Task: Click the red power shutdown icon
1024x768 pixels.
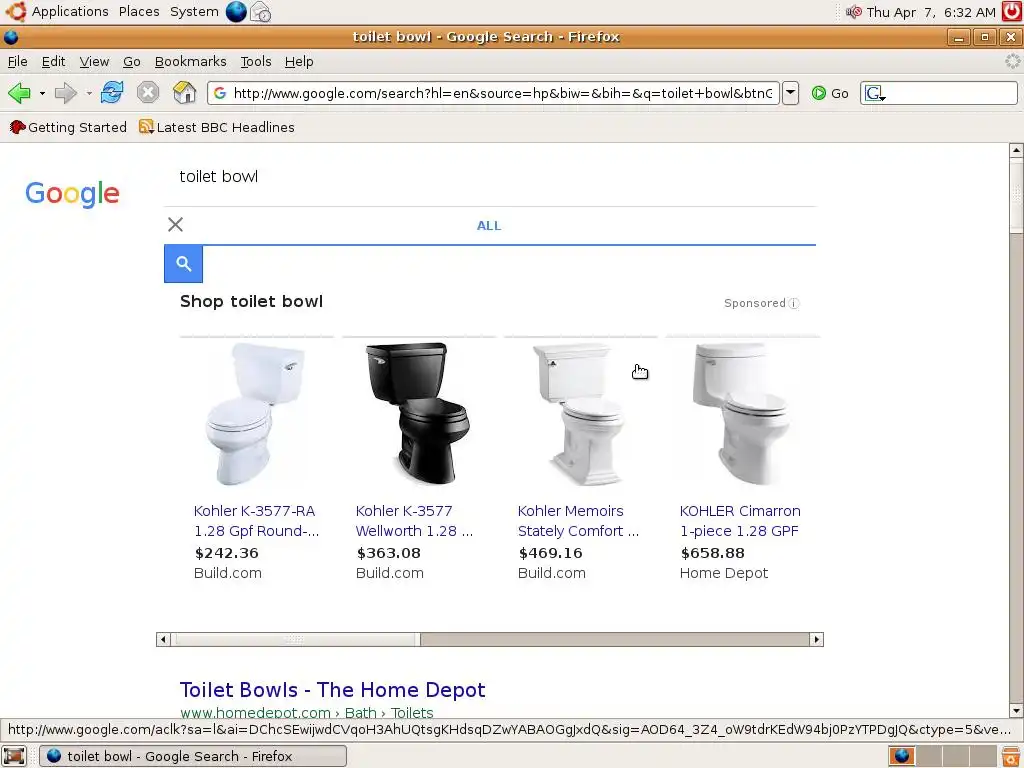Action: tap(1012, 12)
